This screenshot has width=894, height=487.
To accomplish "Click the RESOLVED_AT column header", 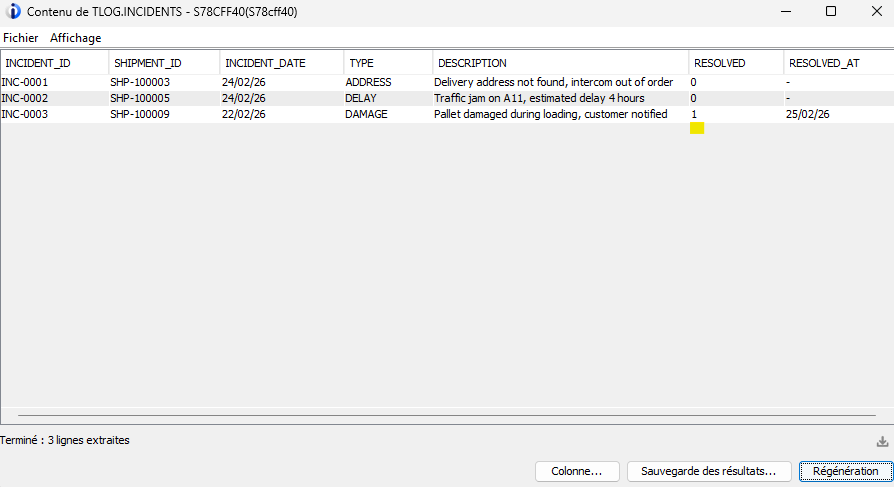I will coord(839,63).
